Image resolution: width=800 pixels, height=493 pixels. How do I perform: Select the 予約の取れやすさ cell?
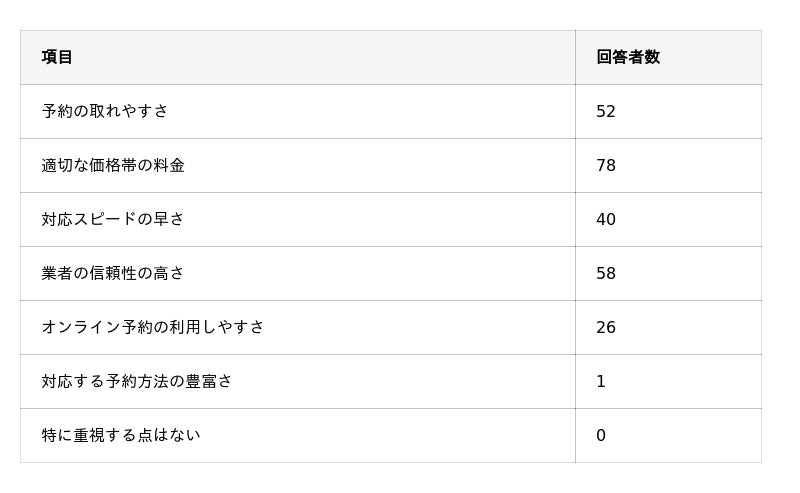click(105, 111)
